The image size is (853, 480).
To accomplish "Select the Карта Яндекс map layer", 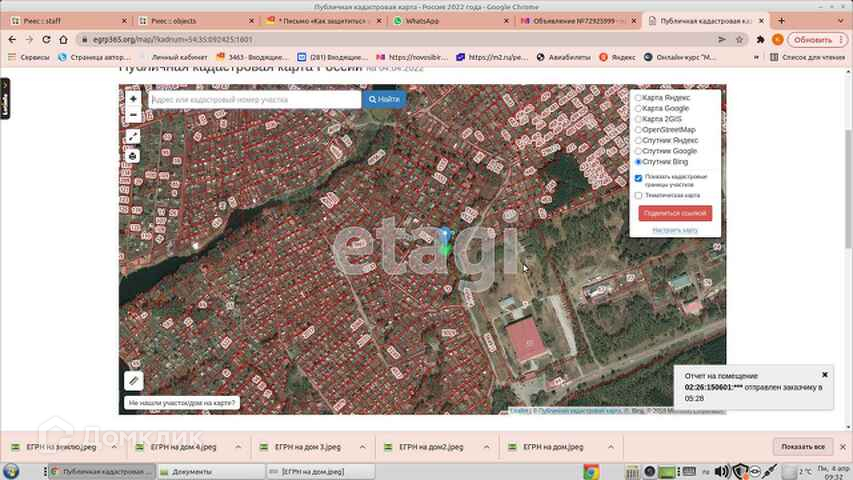I will 639,98.
